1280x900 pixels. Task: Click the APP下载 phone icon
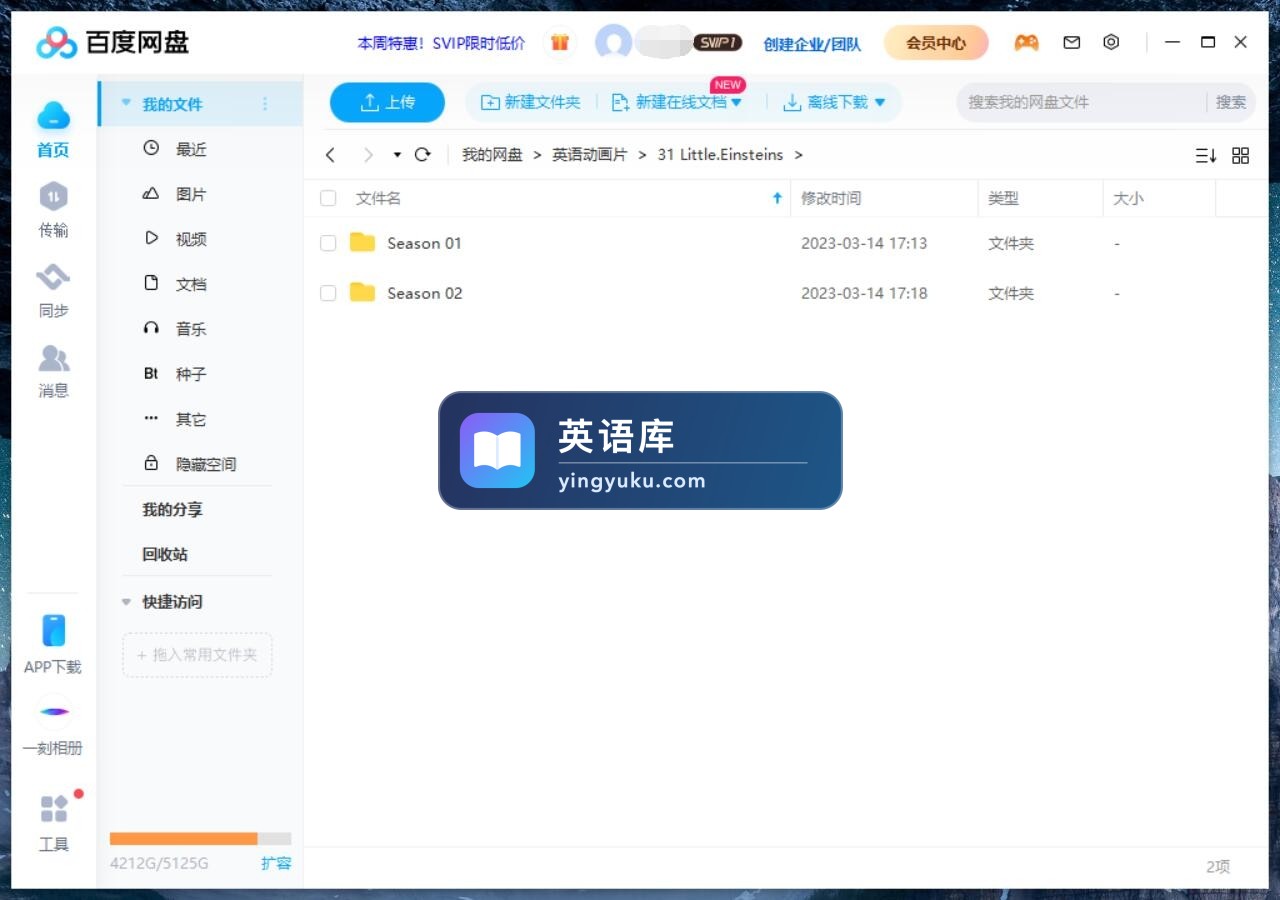click(x=53, y=631)
